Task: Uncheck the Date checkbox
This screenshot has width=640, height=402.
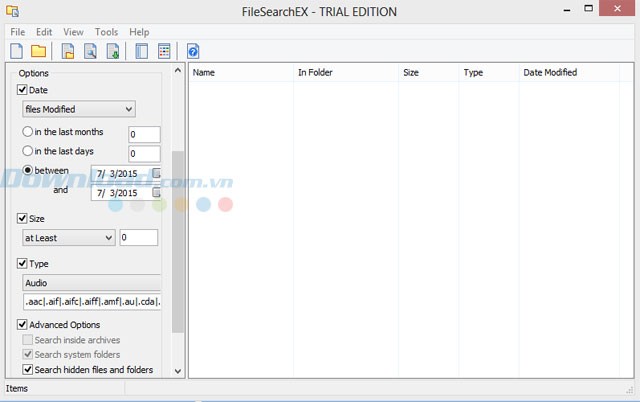Action: pyautogui.click(x=22, y=90)
